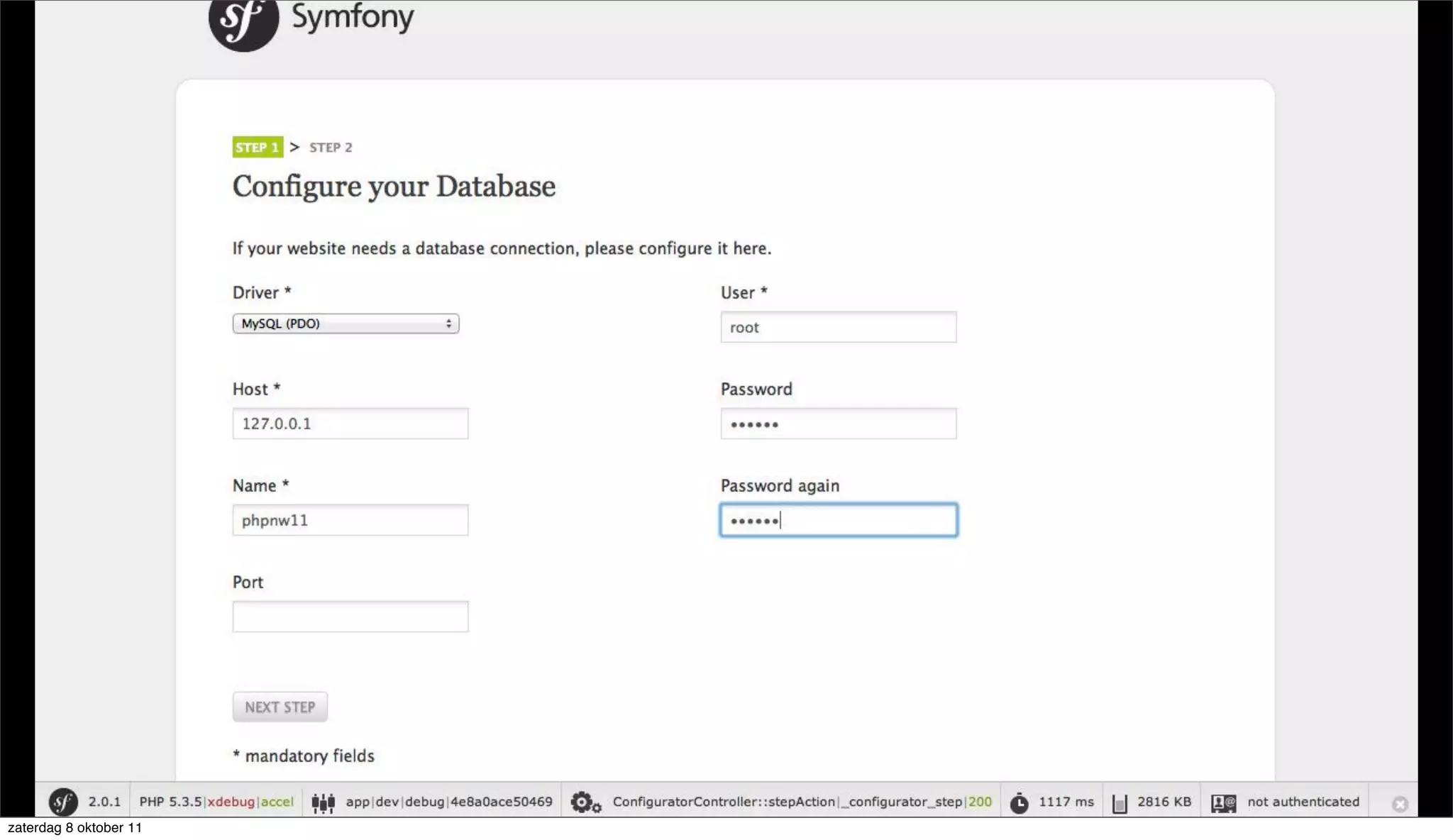Image resolution: width=1453 pixels, height=840 pixels.
Task: Click the Symfony logo at page top
Action: pos(243,21)
